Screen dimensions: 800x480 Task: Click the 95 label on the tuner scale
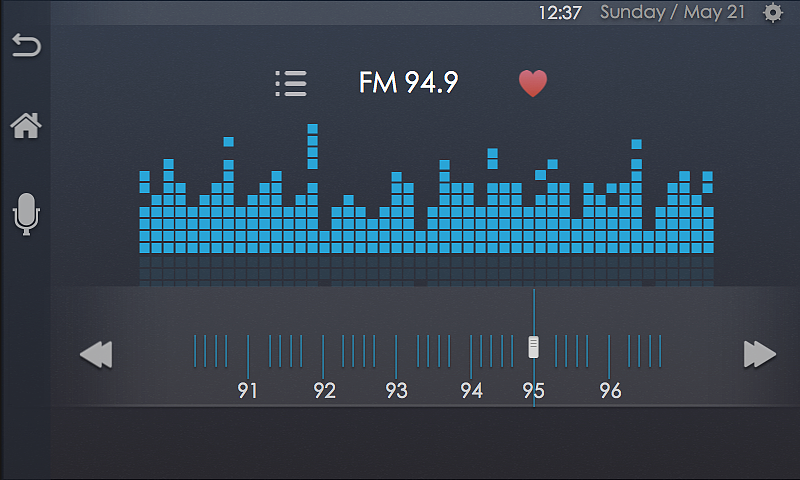point(534,391)
